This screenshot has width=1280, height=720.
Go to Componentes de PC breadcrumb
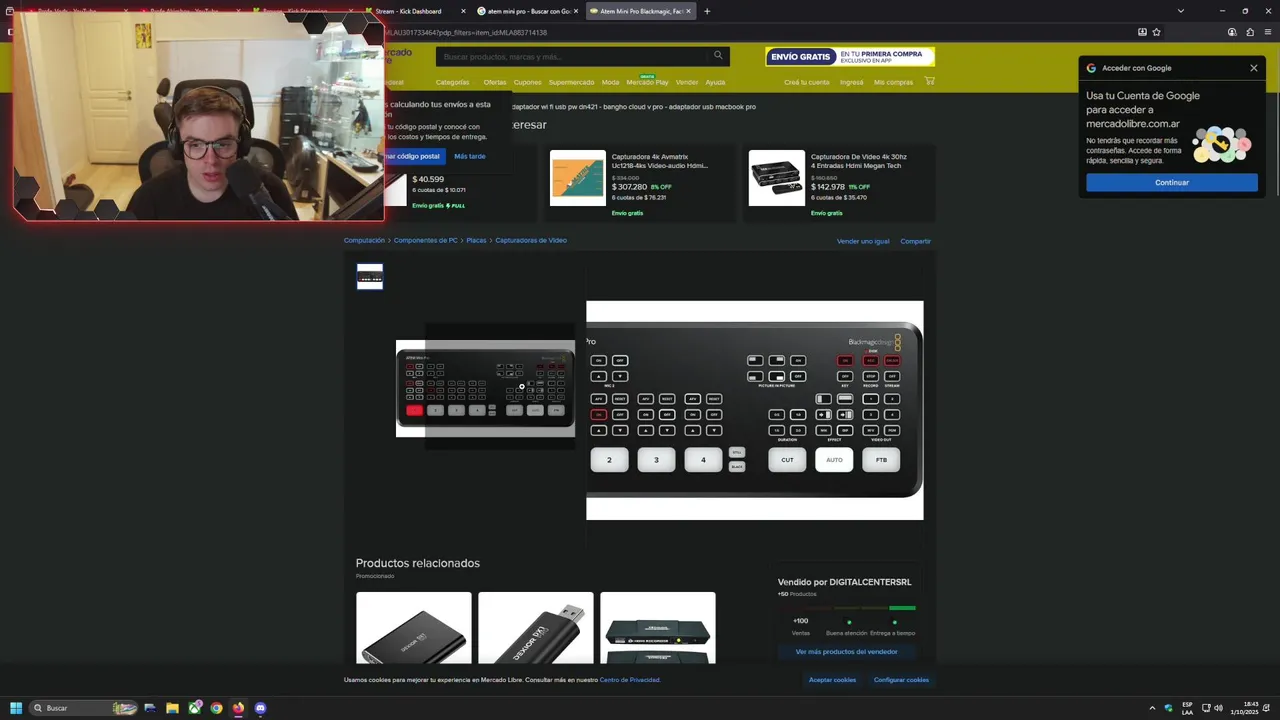click(x=425, y=240)
